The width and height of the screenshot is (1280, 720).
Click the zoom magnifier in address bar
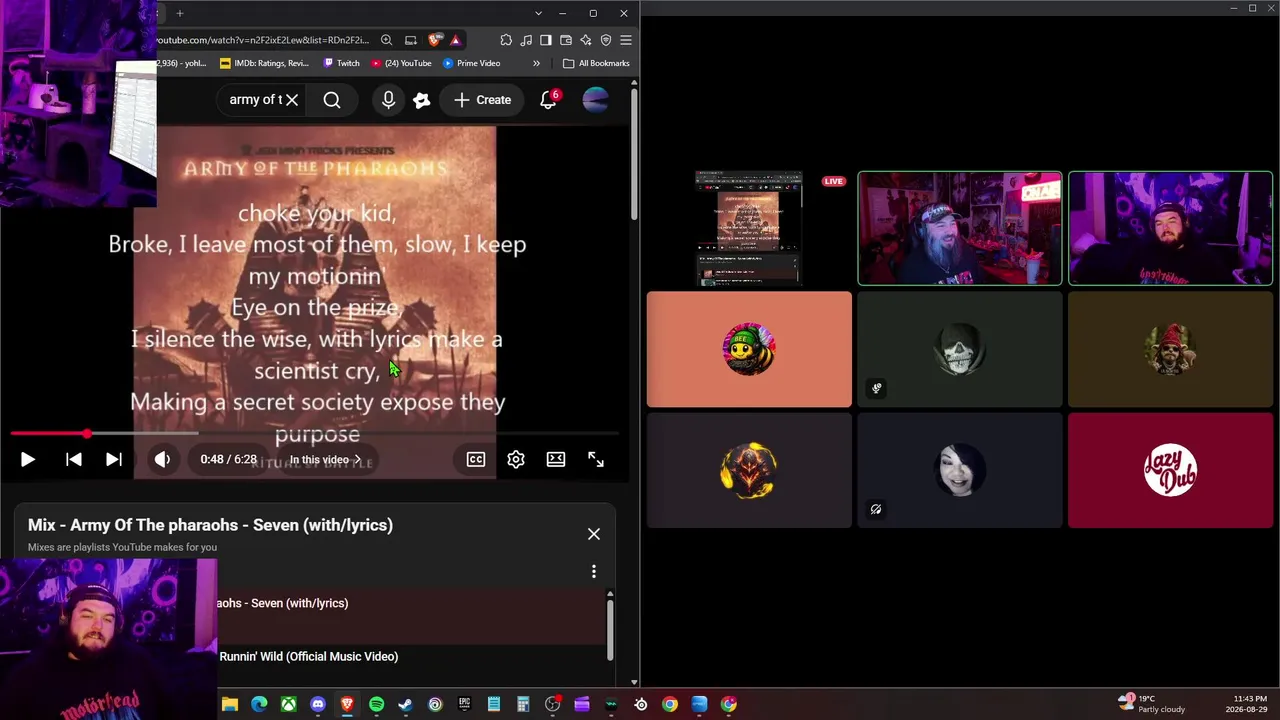click(387, 40)
